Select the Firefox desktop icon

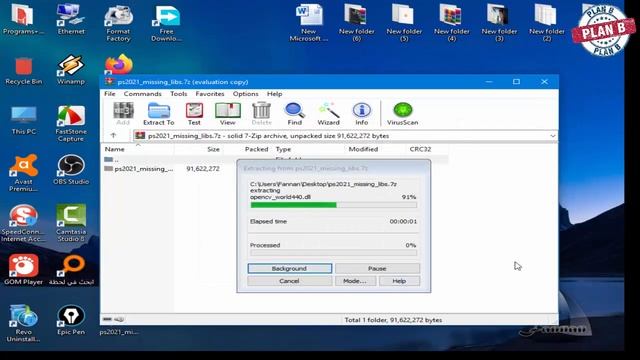[118, 64]
